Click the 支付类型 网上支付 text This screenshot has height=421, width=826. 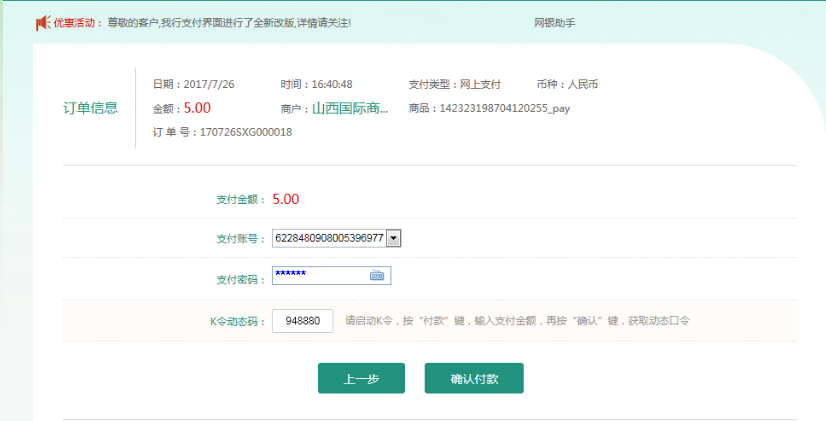click(455, 84)
